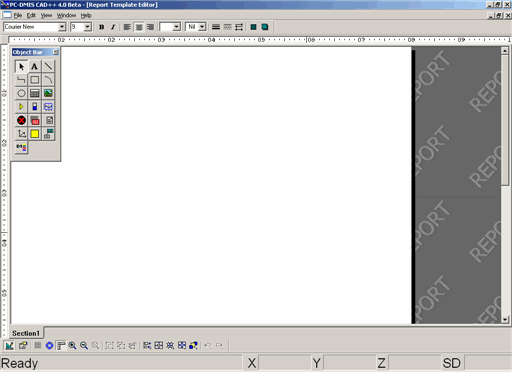This screenshot has width=512, height=372.
Task: Open the font name dropdown (Courier New)
Action: pyautogui.click(x=62, y=27)
